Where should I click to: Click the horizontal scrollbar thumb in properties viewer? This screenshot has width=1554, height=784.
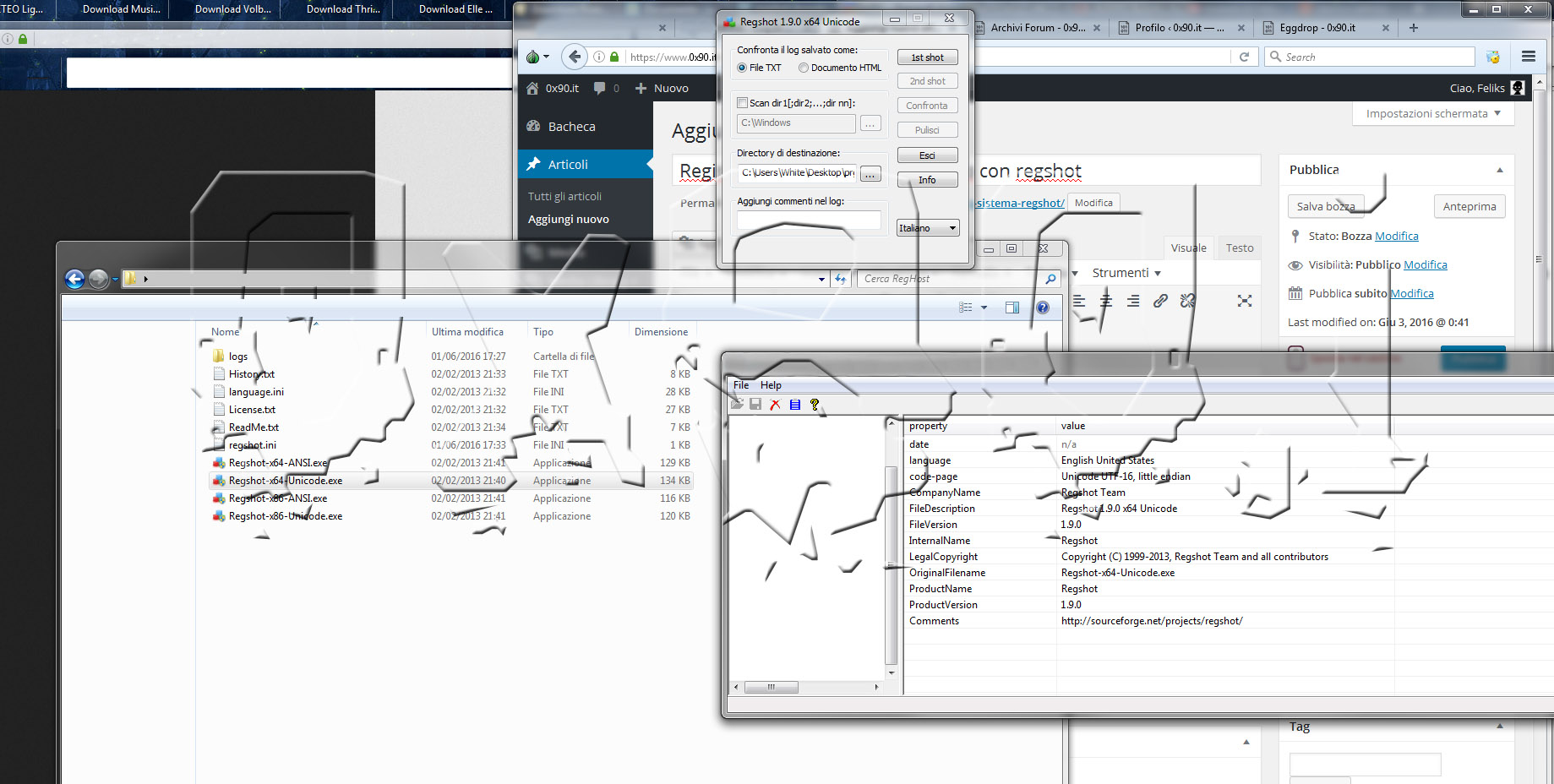coord(771,687)
